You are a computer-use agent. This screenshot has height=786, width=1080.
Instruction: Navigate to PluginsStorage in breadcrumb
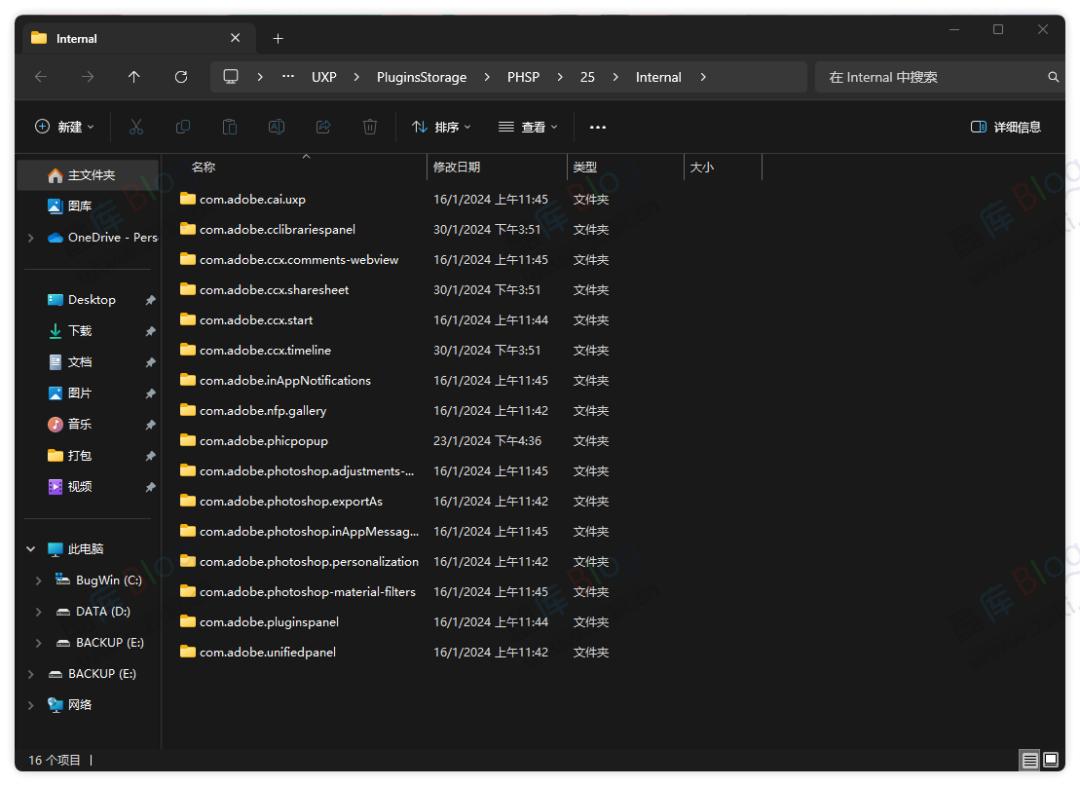click(x=421, y=77)
